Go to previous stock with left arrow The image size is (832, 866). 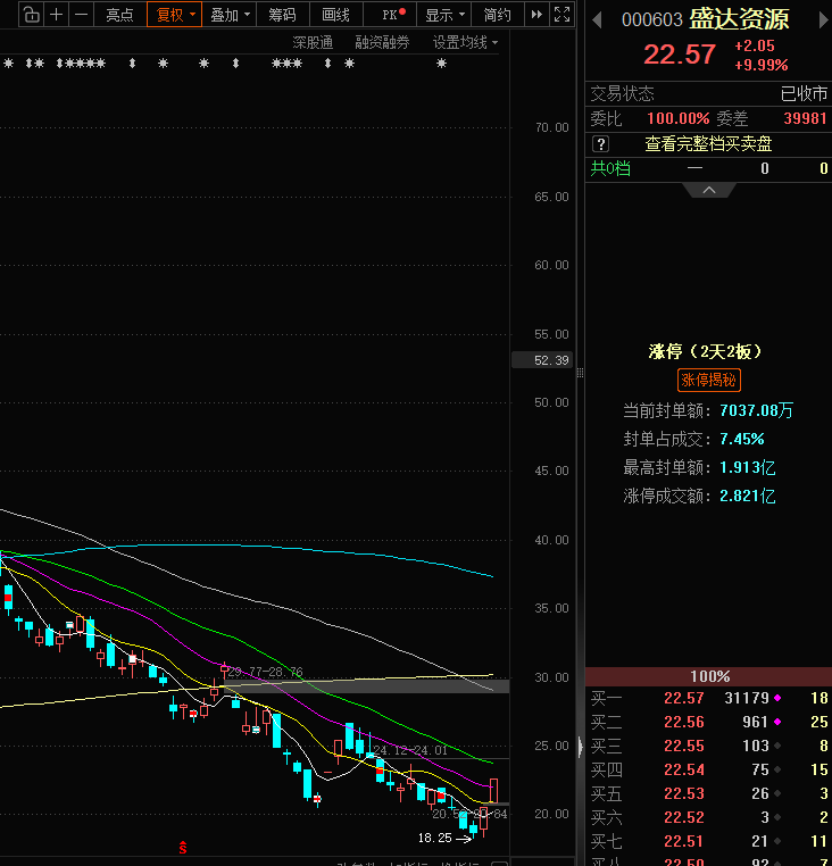pyautogui.click(x=597, y=20)
